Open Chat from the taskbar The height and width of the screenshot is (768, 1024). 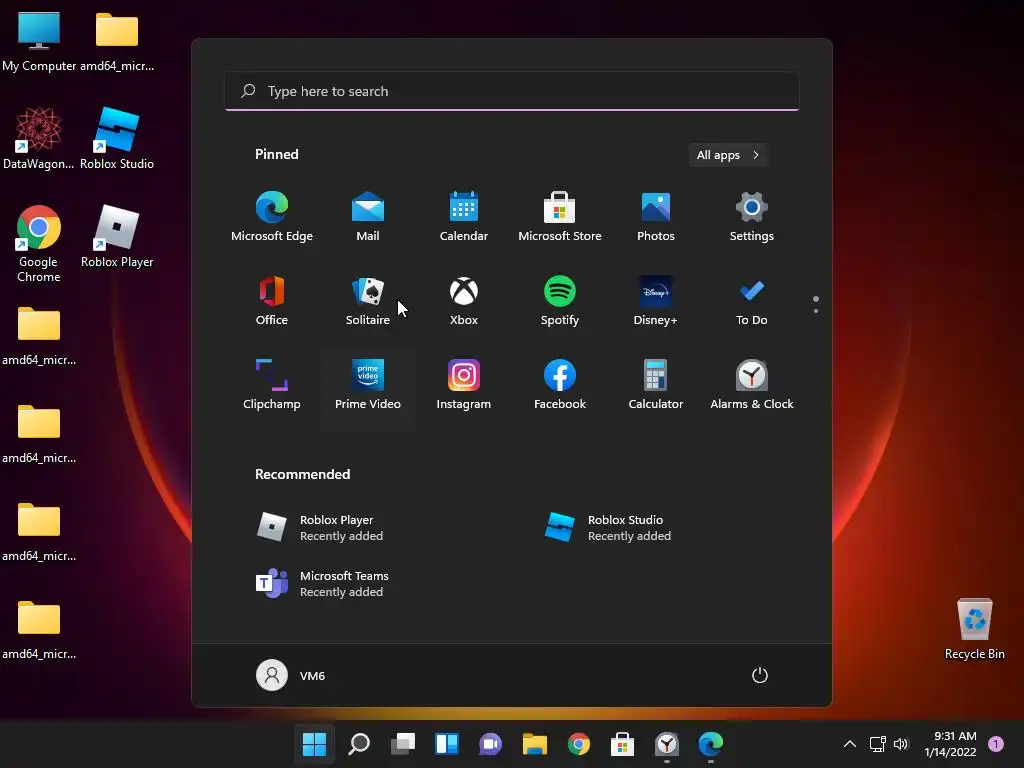tap(490, 744)
